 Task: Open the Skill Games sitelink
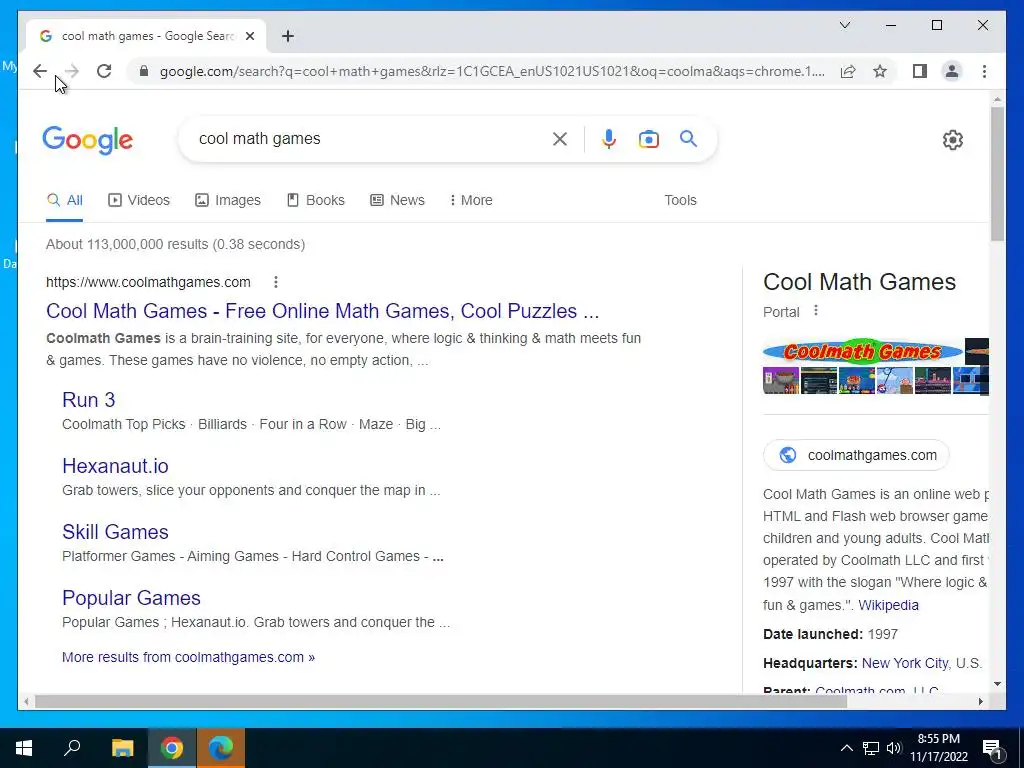(x=116, y=532)
